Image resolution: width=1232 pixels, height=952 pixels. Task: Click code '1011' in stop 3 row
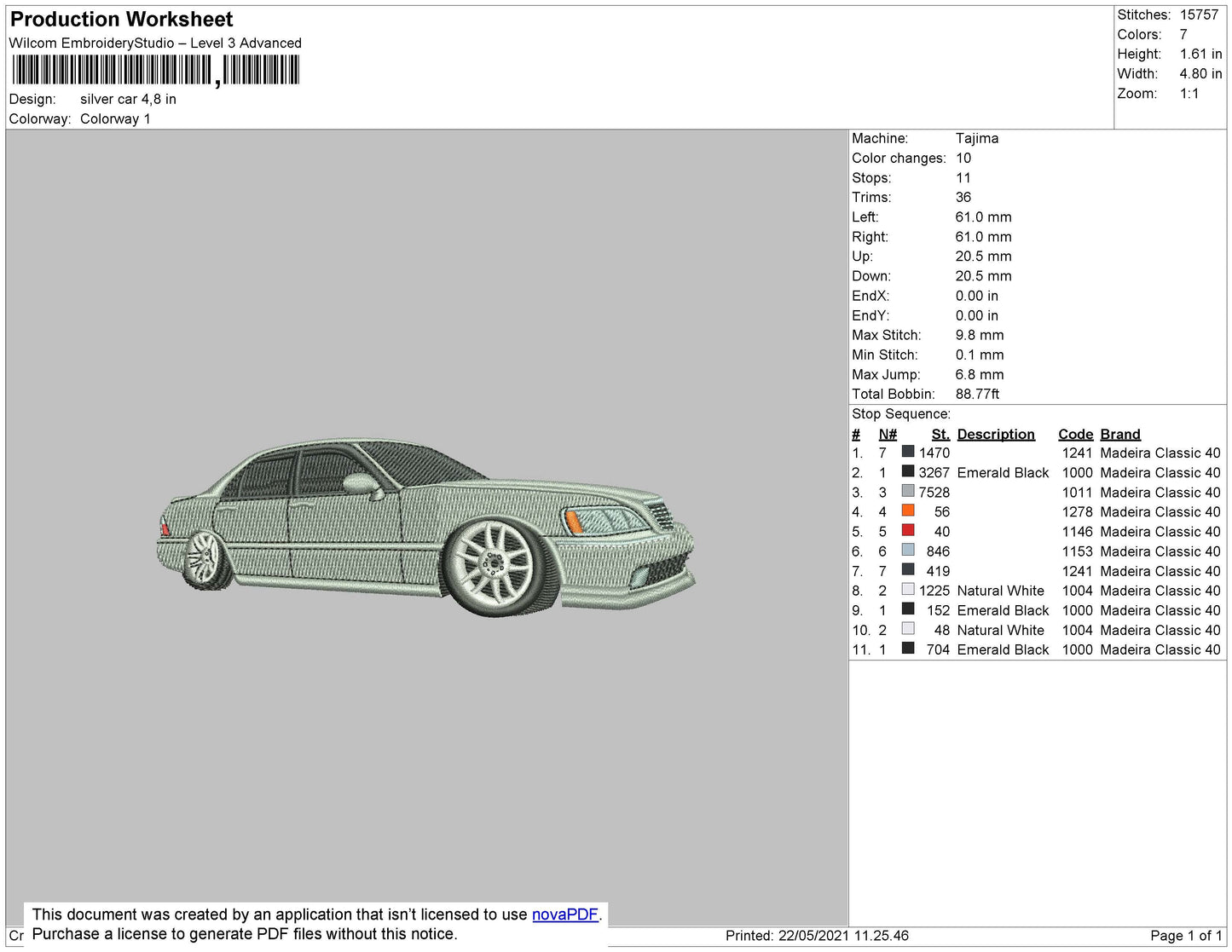click(1077, 492)
